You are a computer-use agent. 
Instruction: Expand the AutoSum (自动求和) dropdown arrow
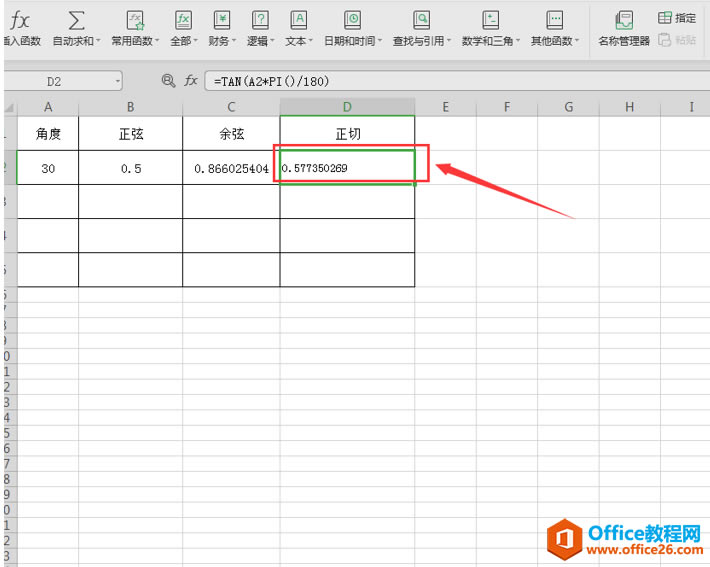[98, 41]
